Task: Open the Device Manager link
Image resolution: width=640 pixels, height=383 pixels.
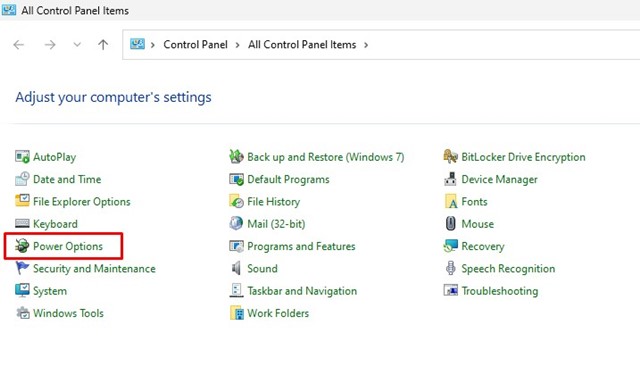Action: (x=499, y=180)
